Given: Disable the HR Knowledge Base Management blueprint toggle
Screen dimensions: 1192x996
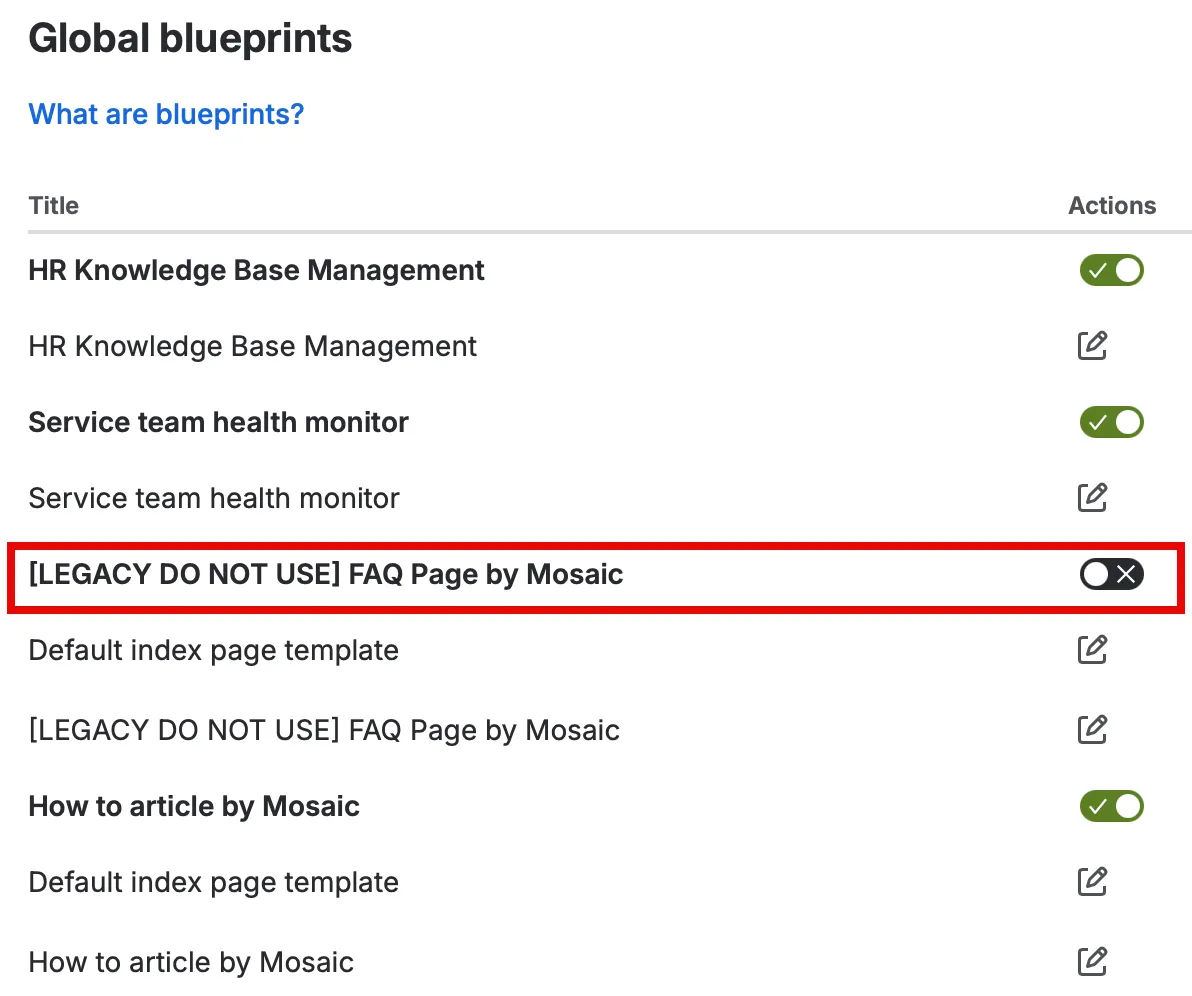Looking at the screenshot, I should click(1111, 270).
